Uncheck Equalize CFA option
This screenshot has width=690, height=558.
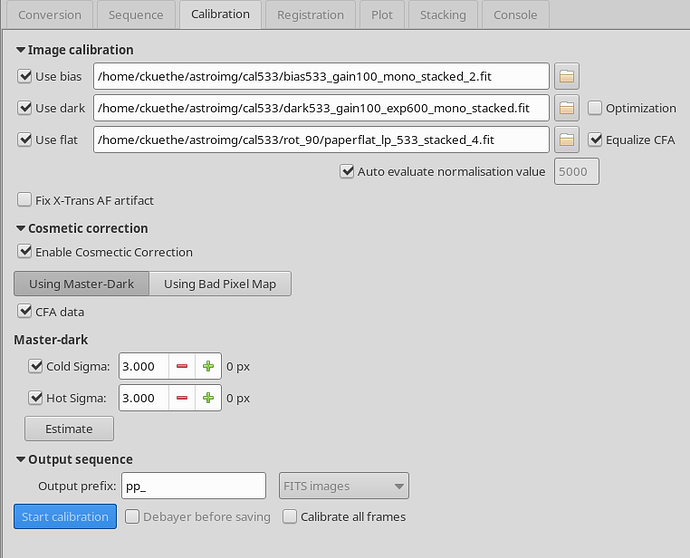pyautogui.click(x=595, y=140)
